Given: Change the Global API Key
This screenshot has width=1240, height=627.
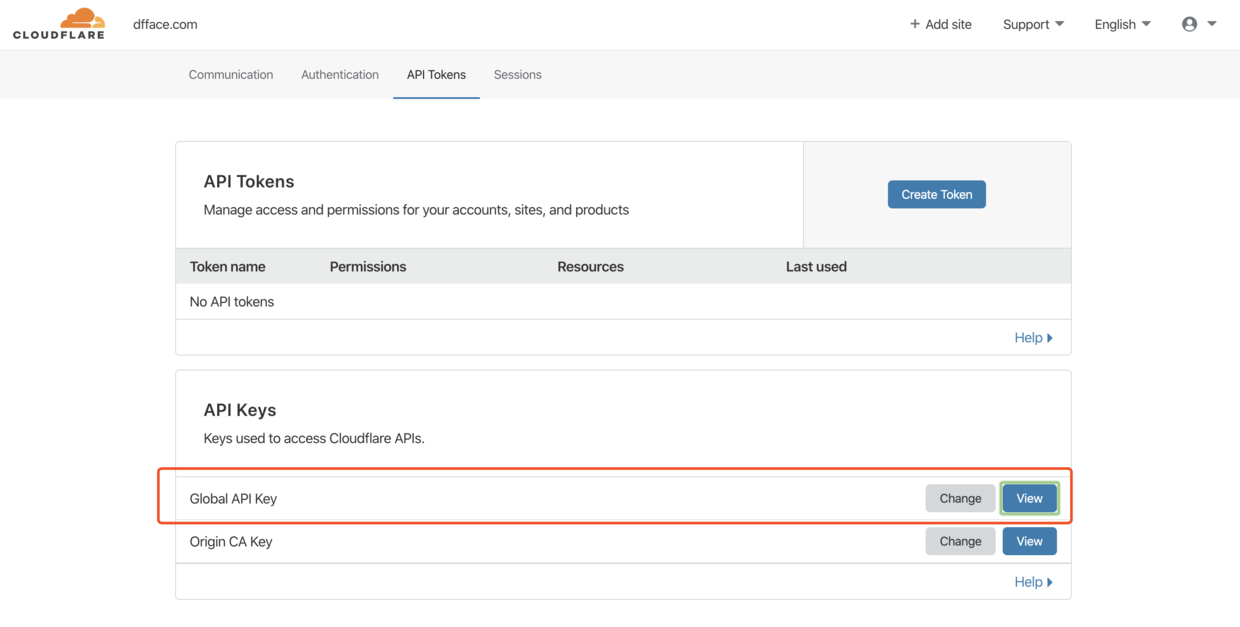Looking at the screenshot, I should click(x=959, y=497).
